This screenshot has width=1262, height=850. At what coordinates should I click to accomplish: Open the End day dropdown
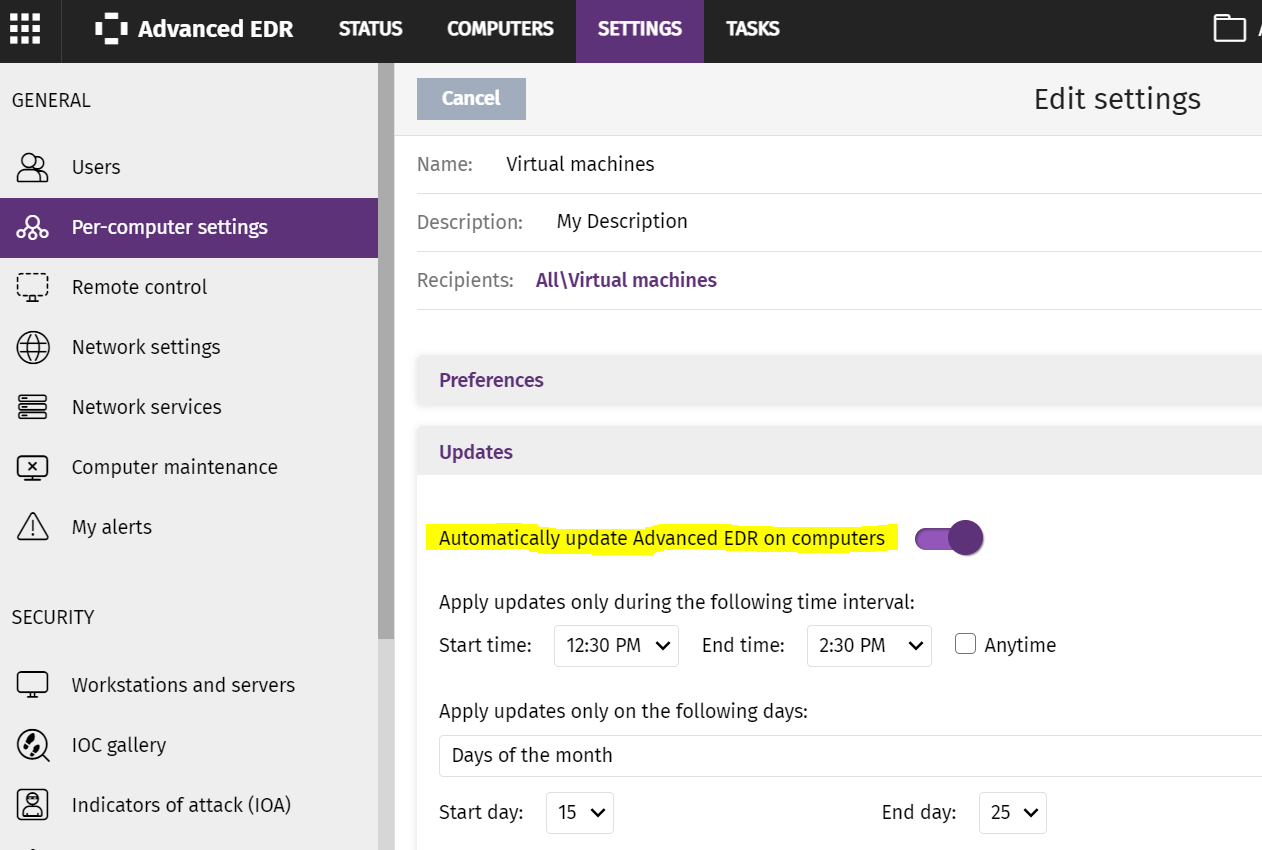(x=1013, y=813)
